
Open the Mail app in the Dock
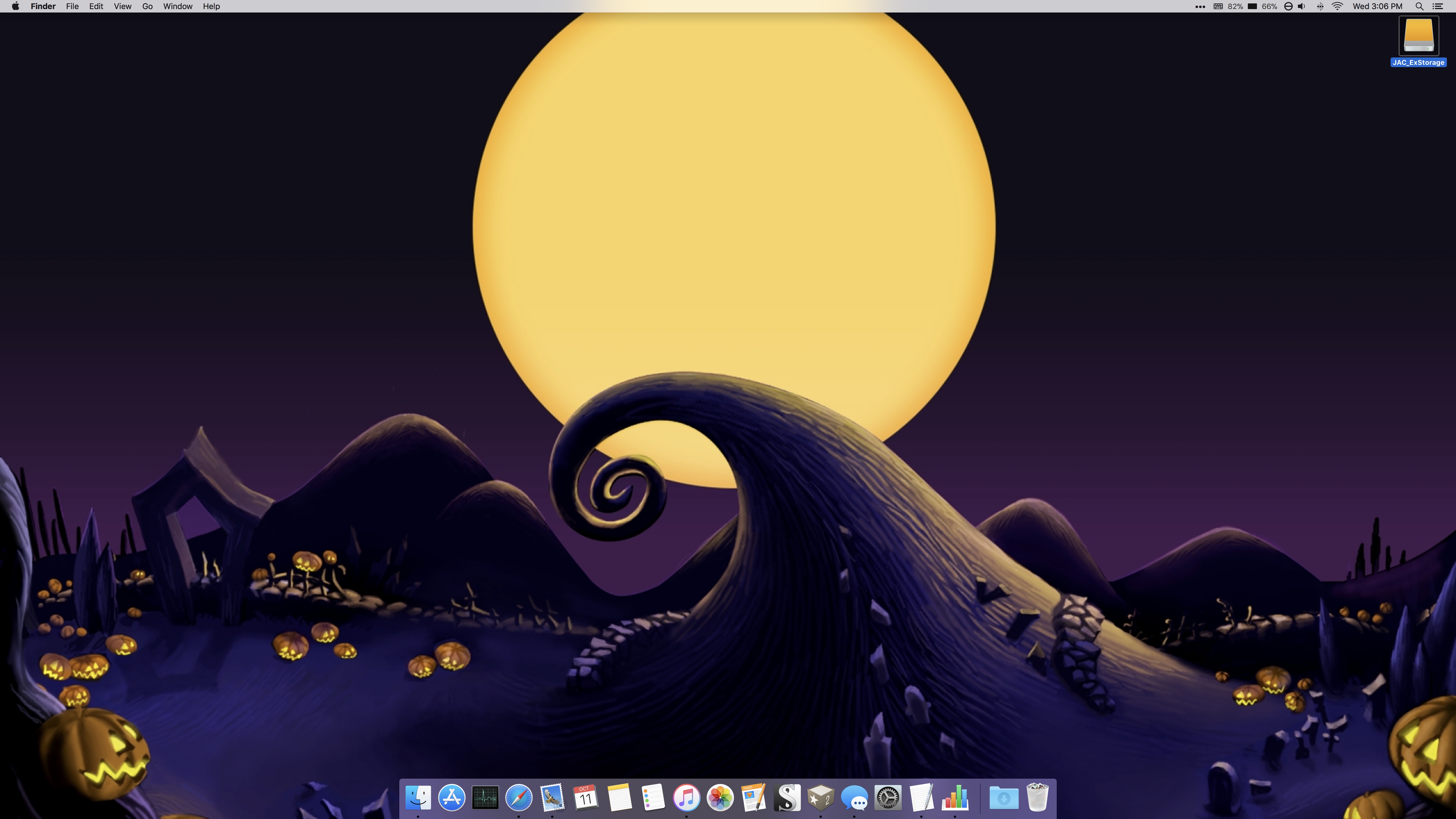pos(552,797)
